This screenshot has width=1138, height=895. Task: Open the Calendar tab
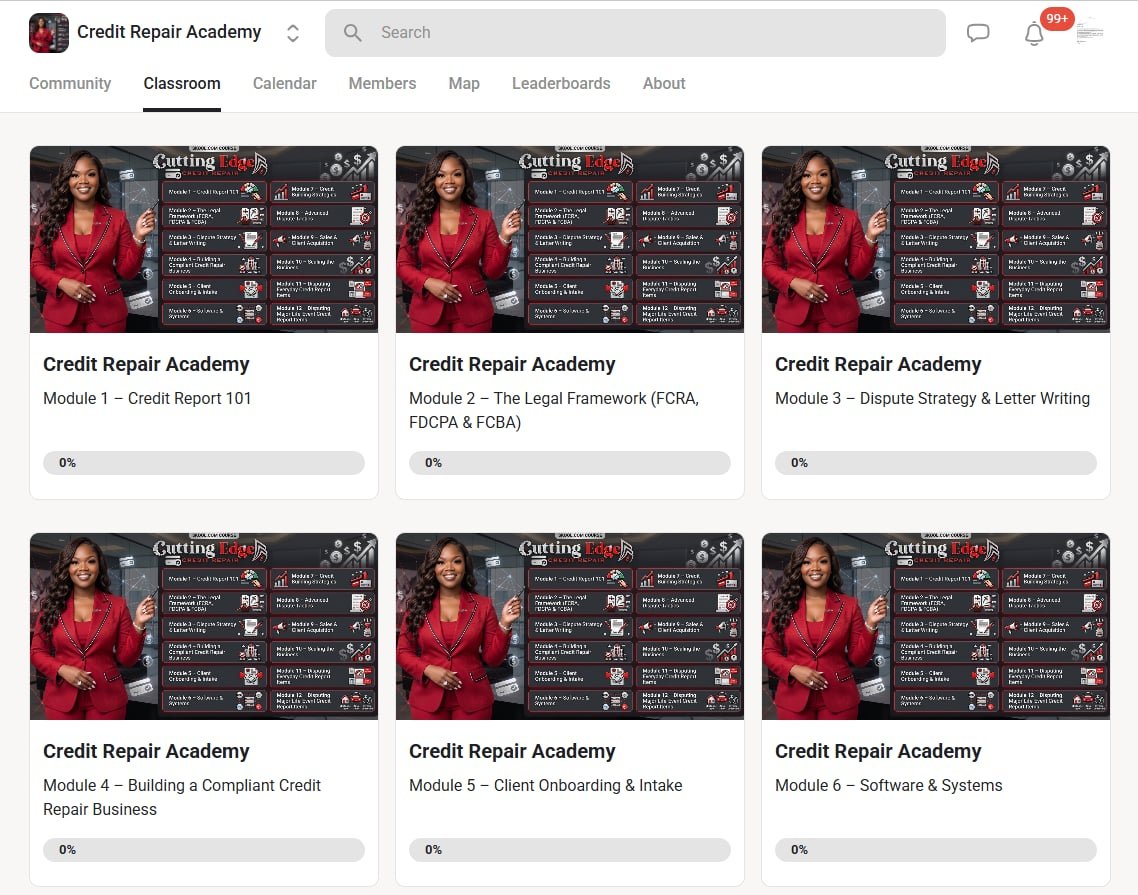[x=284, y=83]
